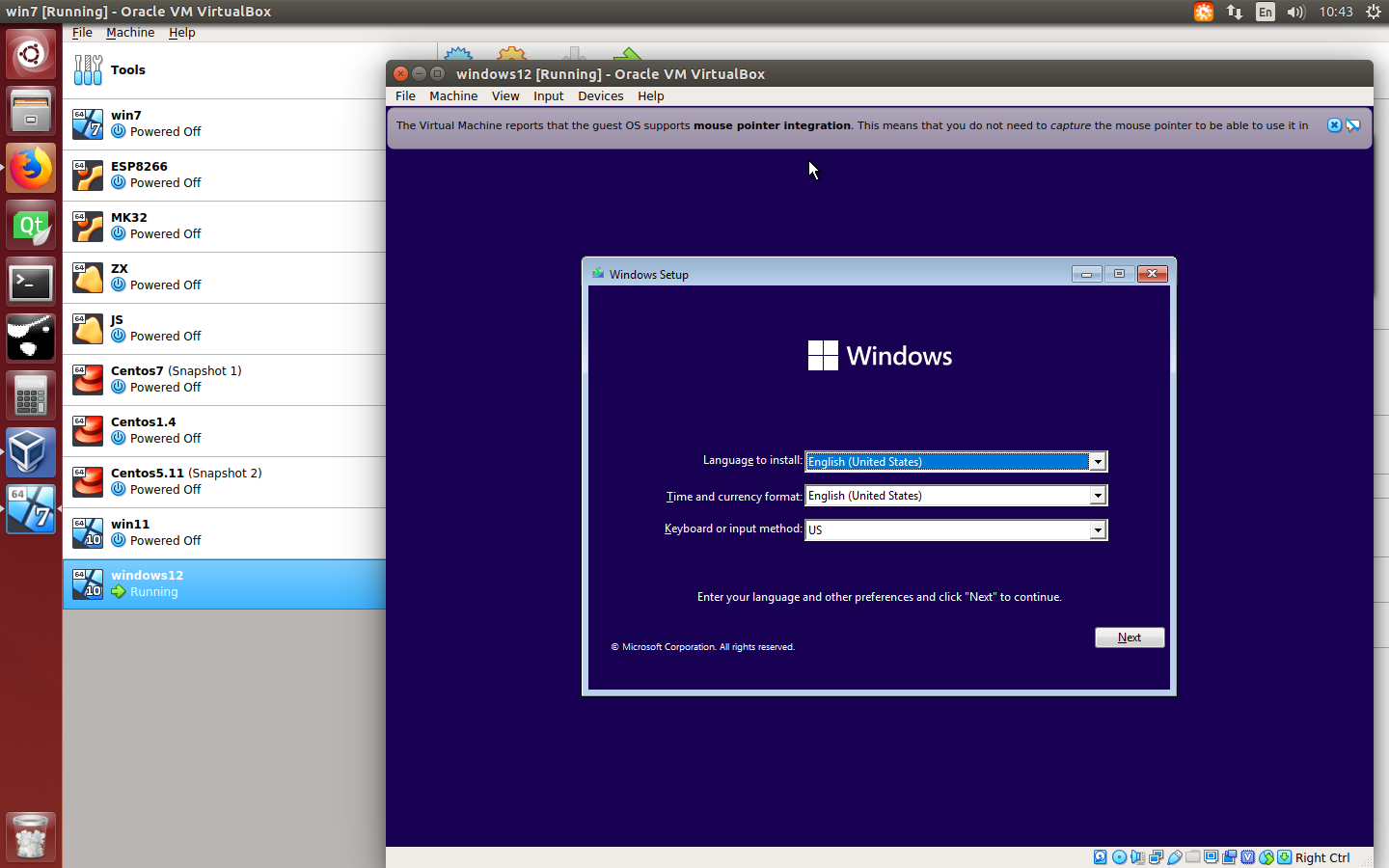Open Firefox from the Ubuntu dock
This screenshot has height=868, width=1389.
point(31,169)
